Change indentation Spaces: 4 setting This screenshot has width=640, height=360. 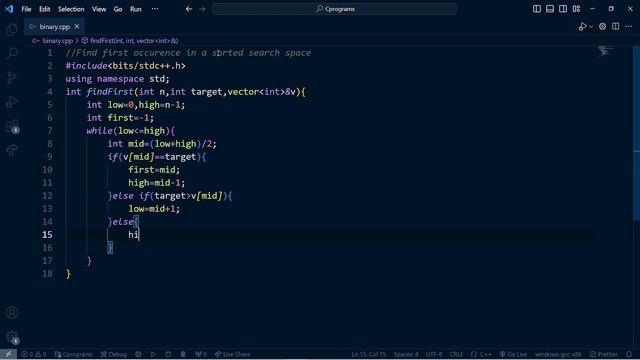(406, 354)
